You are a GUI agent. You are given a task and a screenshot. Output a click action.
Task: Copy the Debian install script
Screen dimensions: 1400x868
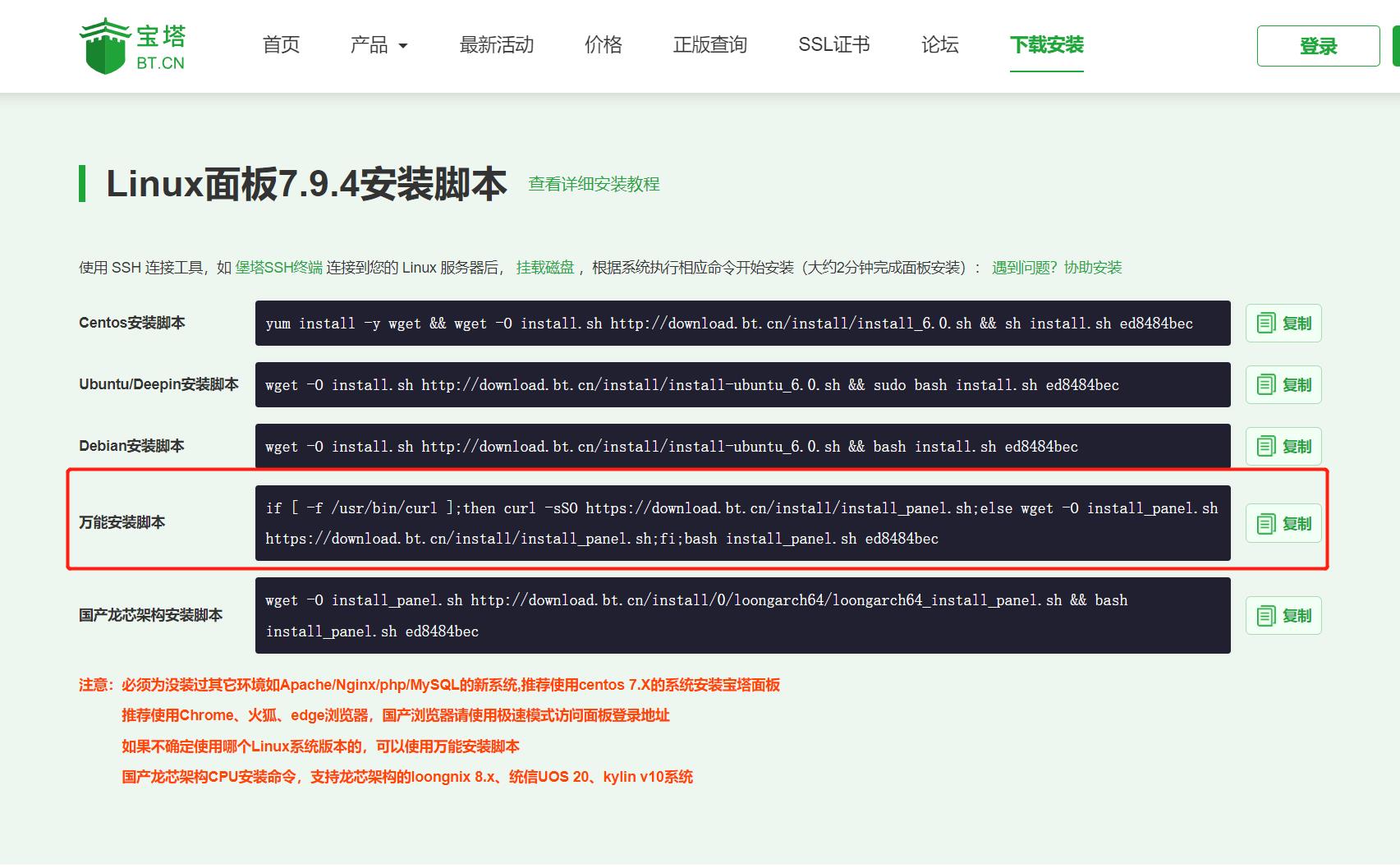click(x=1283, y=447)
